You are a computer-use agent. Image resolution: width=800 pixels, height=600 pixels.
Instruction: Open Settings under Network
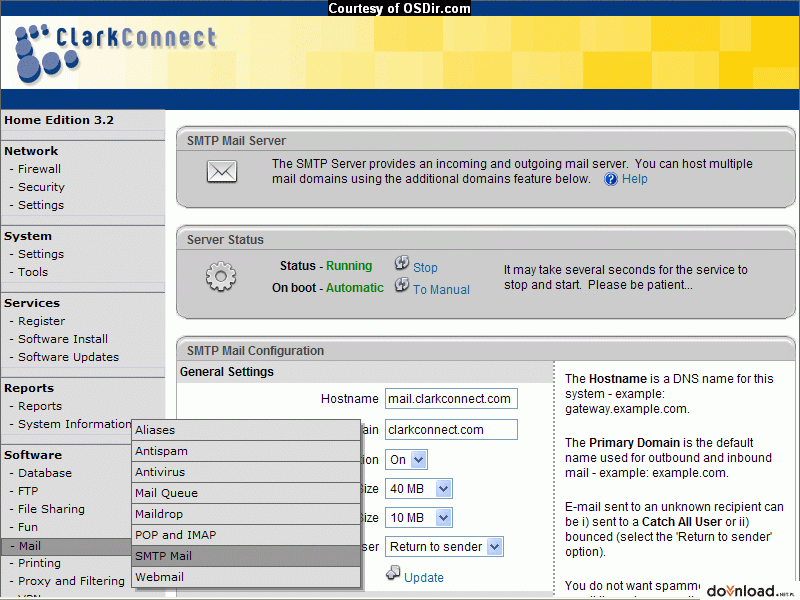point(41,205)
